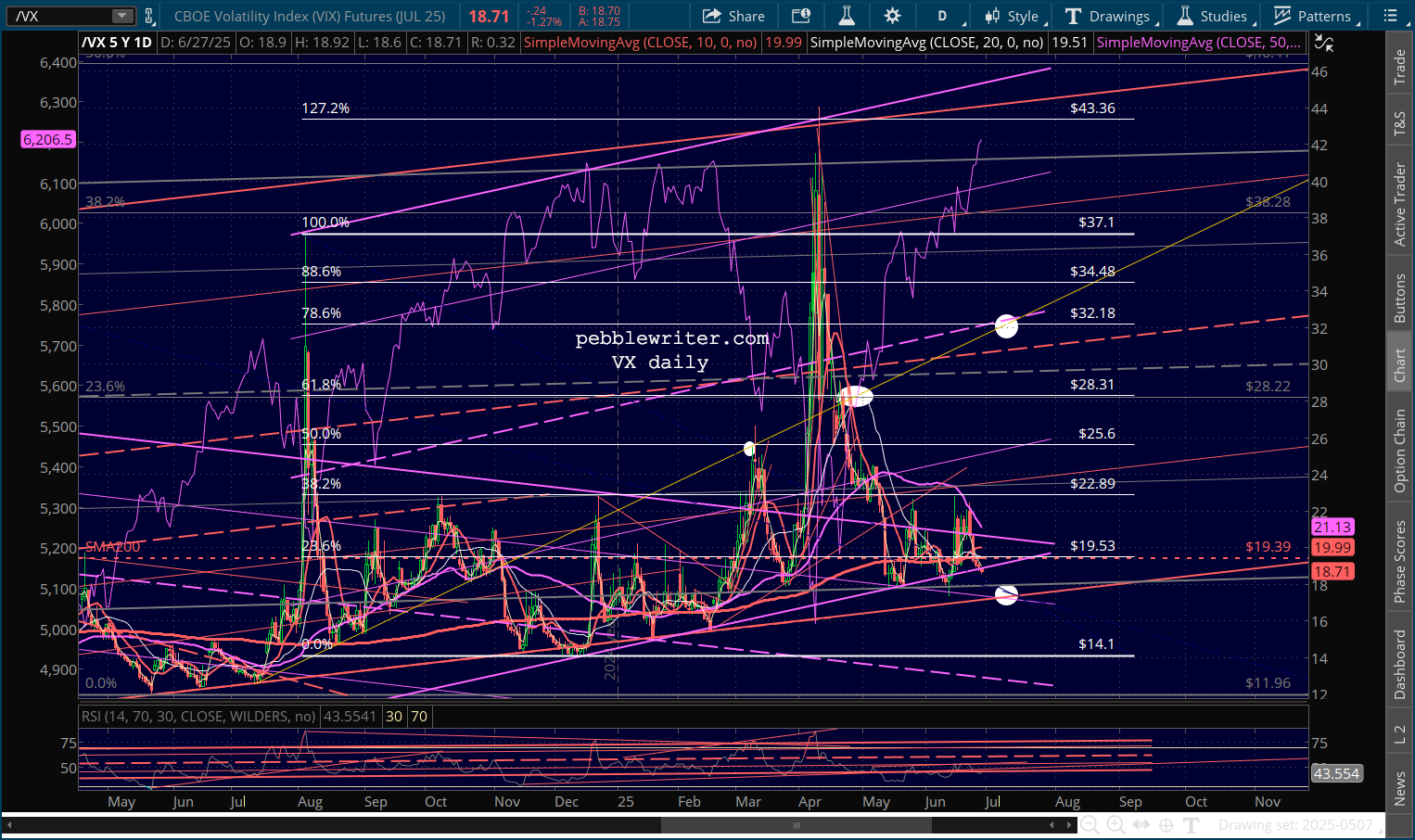Click the CBOE Volatility Index (VIX) Futures title

pos(310,16)
